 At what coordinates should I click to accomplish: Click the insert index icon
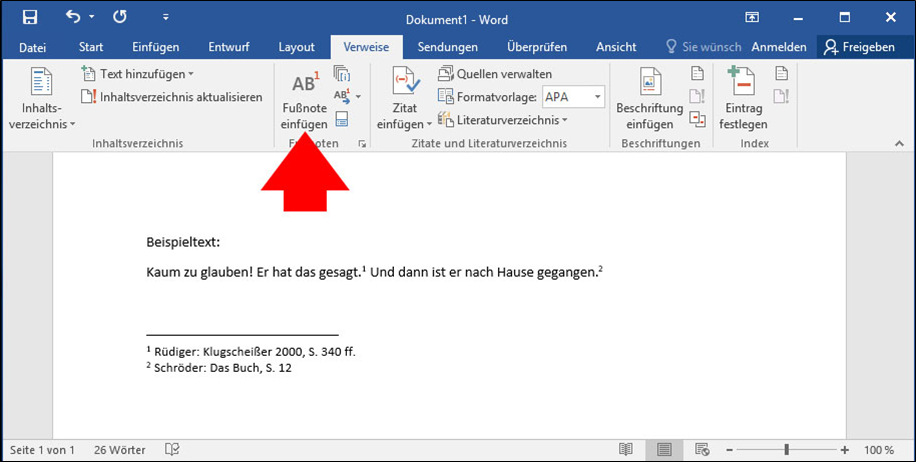782,74
